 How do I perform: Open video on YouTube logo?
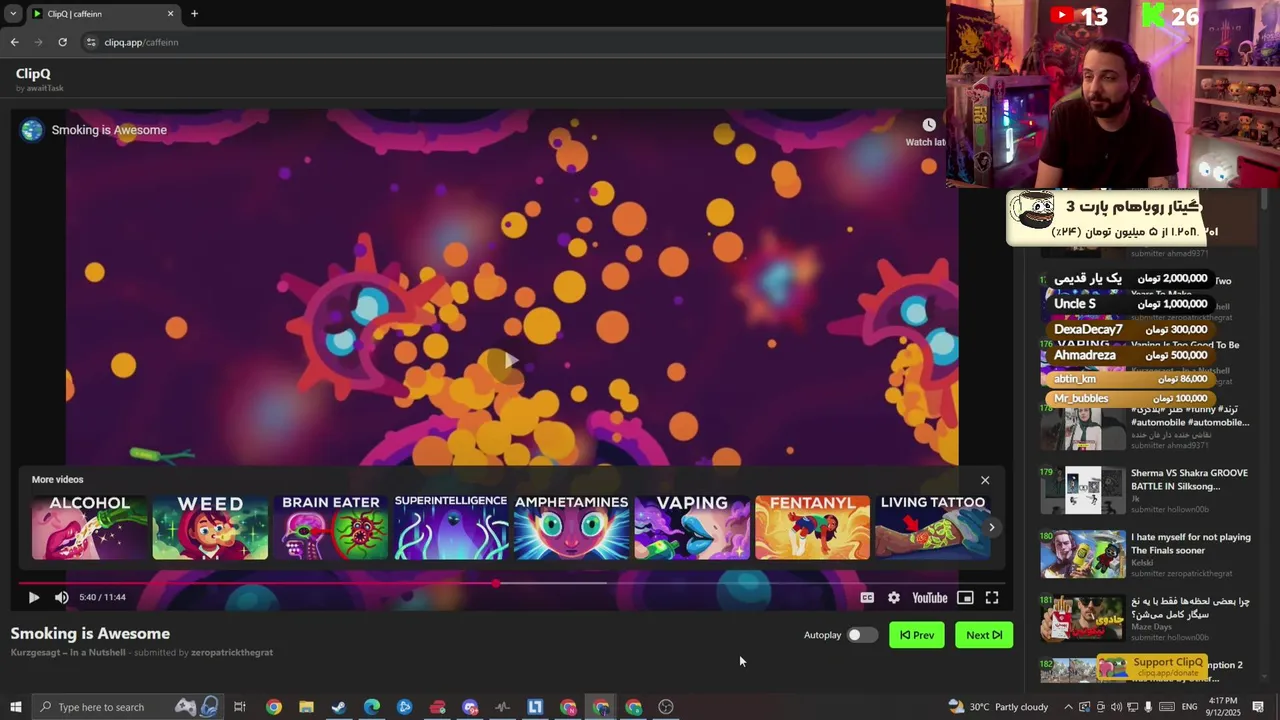tap(929, 598)
